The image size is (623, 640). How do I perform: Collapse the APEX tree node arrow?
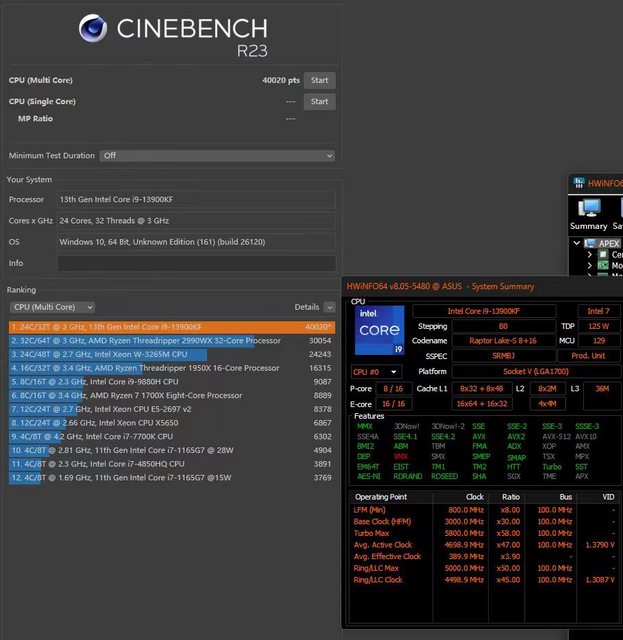576,242
